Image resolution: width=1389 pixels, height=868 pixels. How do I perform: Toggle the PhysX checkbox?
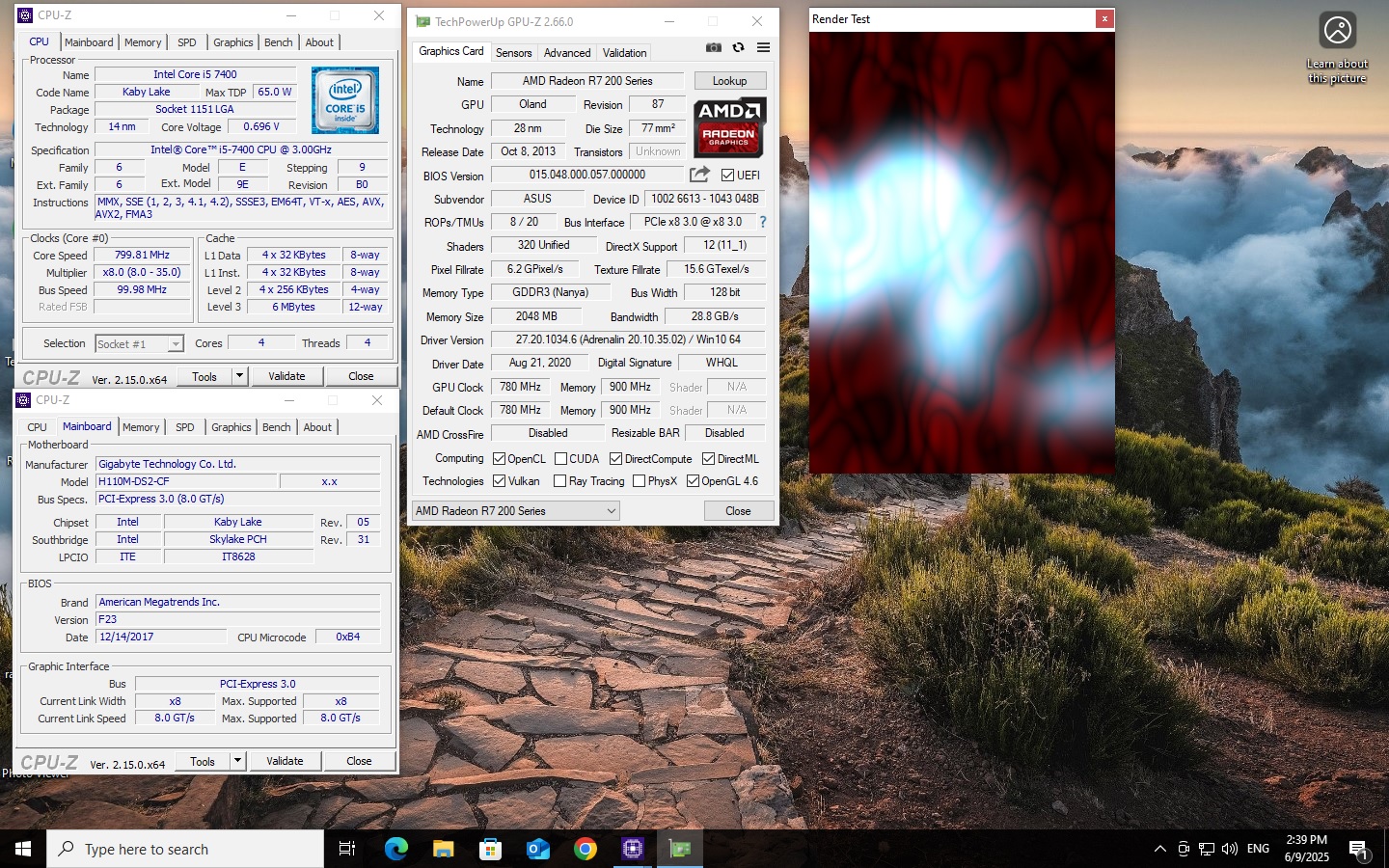click(x=639, y=481)
